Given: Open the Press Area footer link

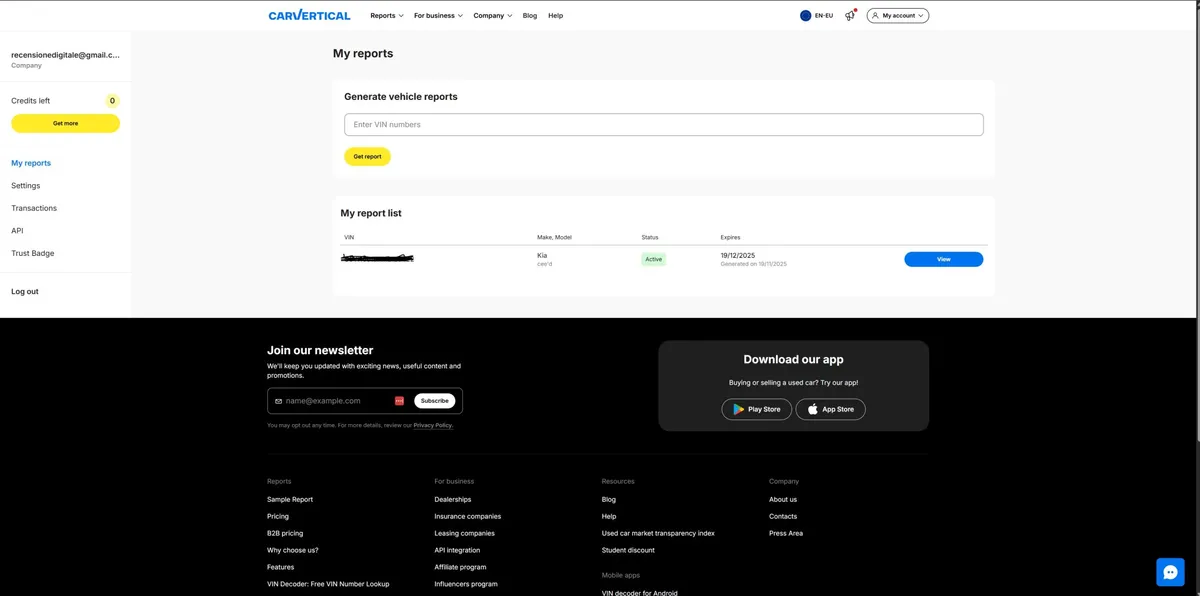Looking at the screenshot, I should tap(786, 534).
